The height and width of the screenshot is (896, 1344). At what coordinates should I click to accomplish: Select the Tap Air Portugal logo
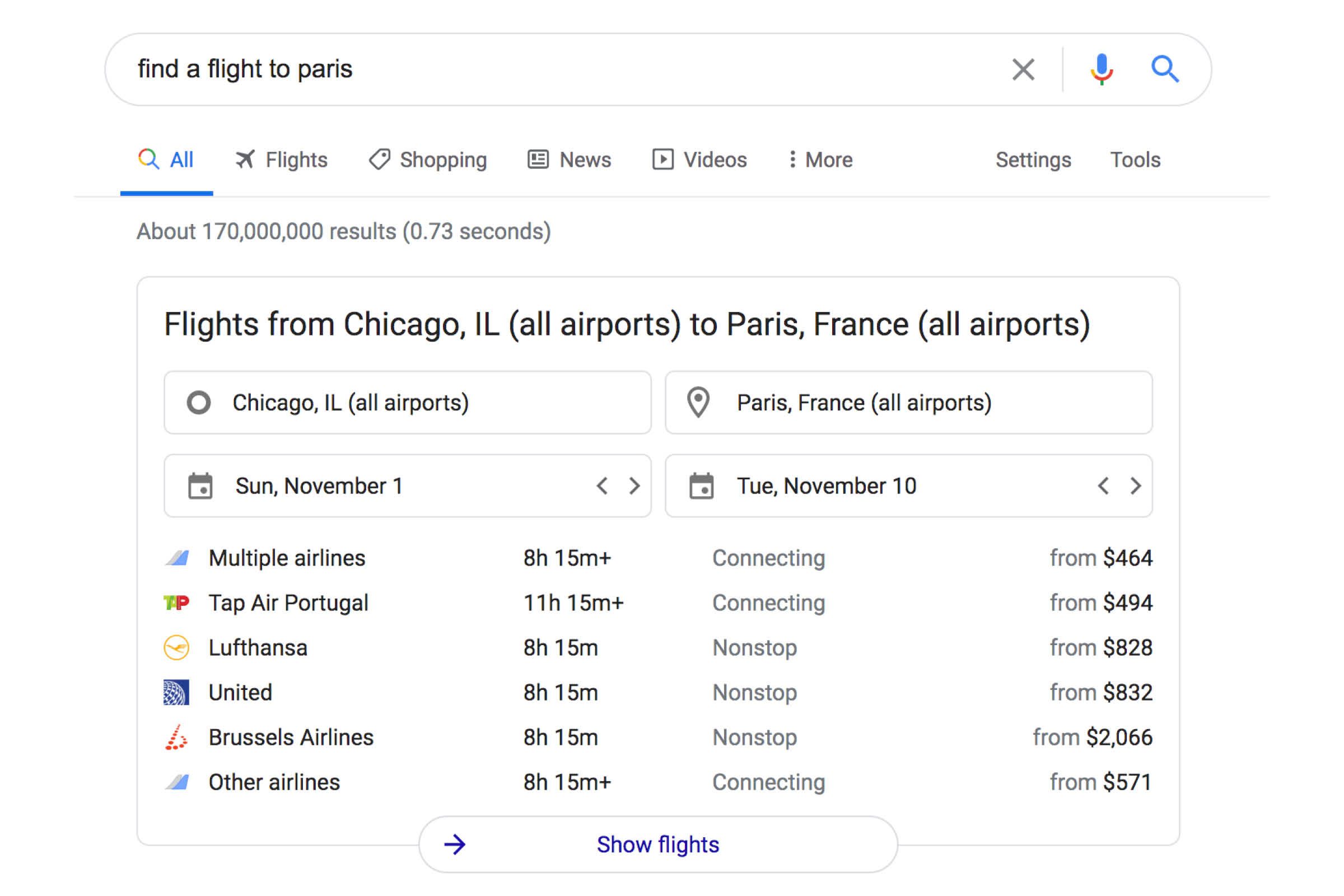[x=177, y=603]
